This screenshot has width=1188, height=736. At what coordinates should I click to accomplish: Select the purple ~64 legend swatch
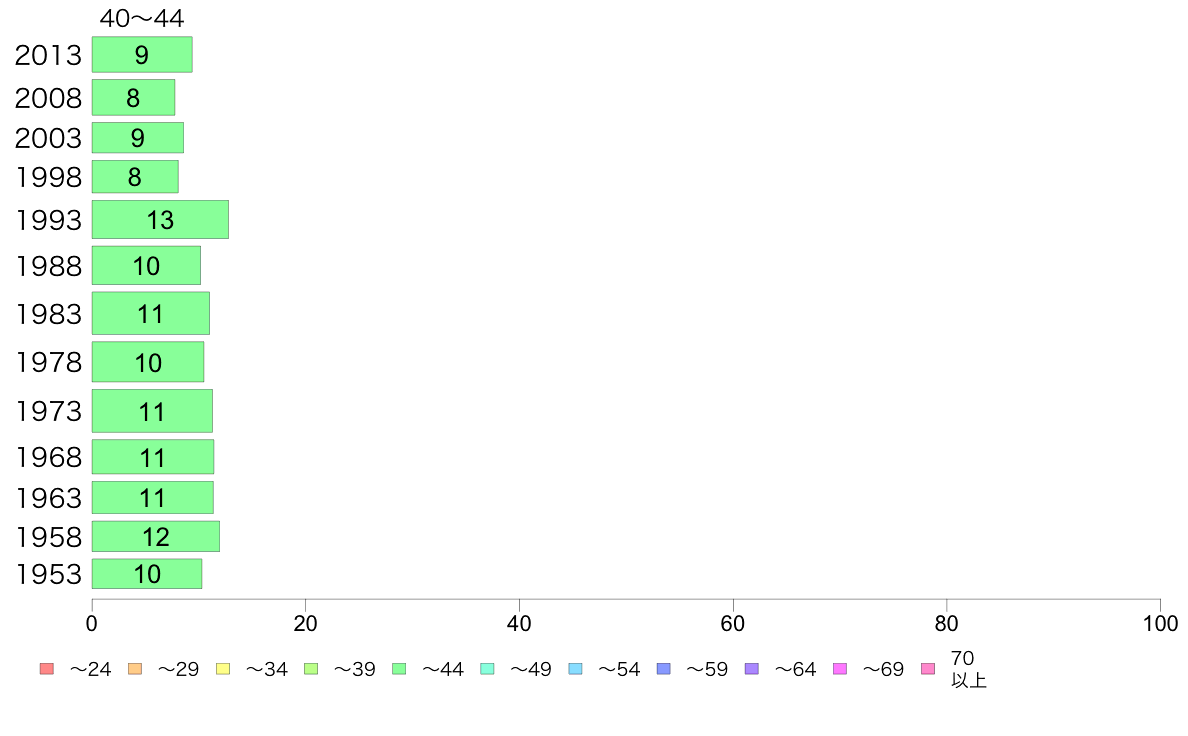[752, 669]
